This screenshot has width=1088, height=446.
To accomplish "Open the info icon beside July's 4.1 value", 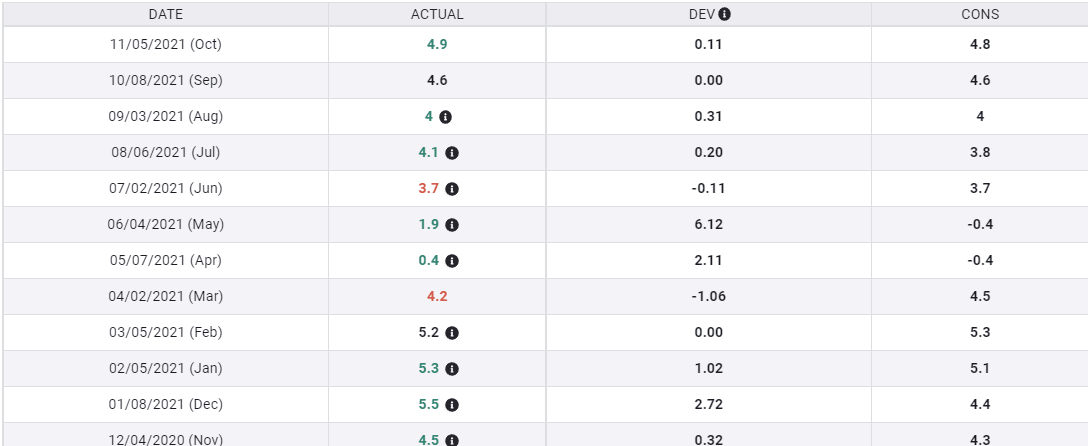I will click(452, 153).
